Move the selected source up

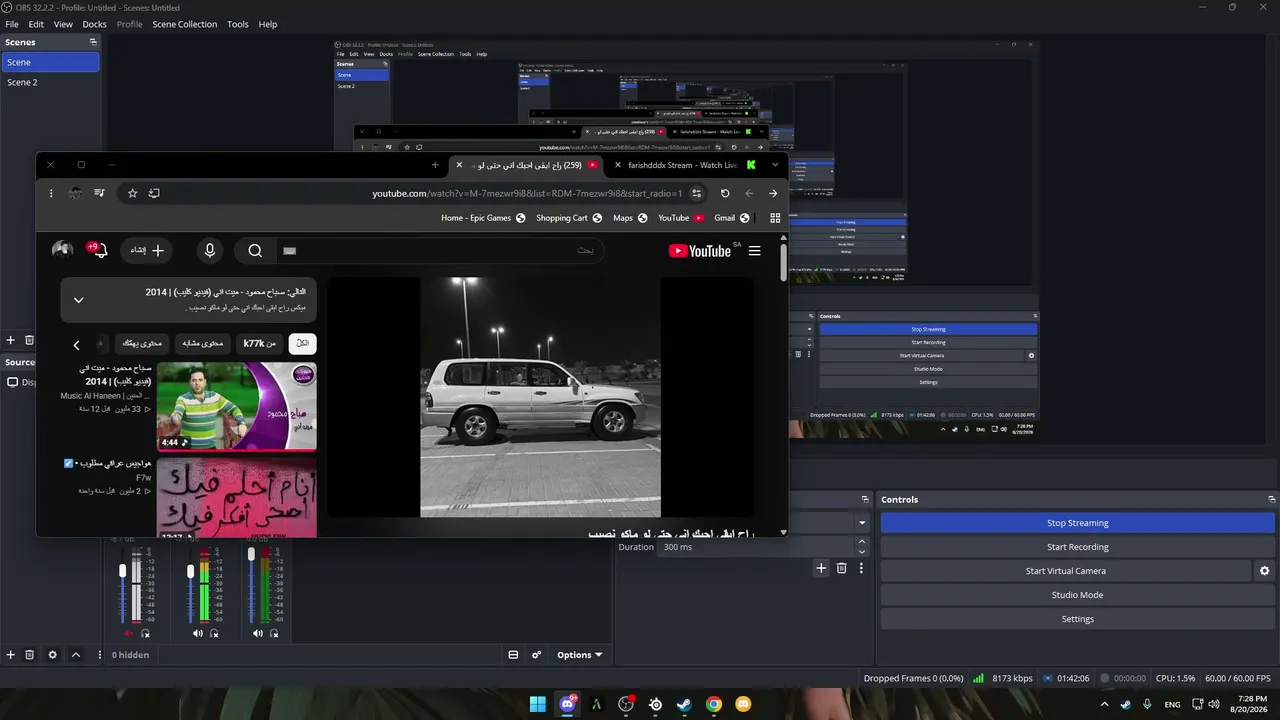75,655
